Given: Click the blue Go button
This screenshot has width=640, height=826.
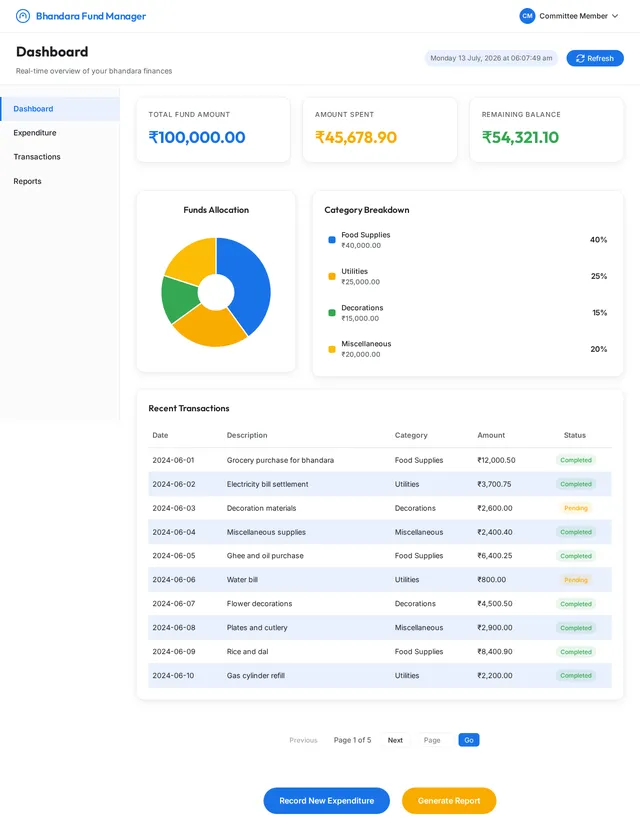Looking at the screenshot, I should (469, 740).
